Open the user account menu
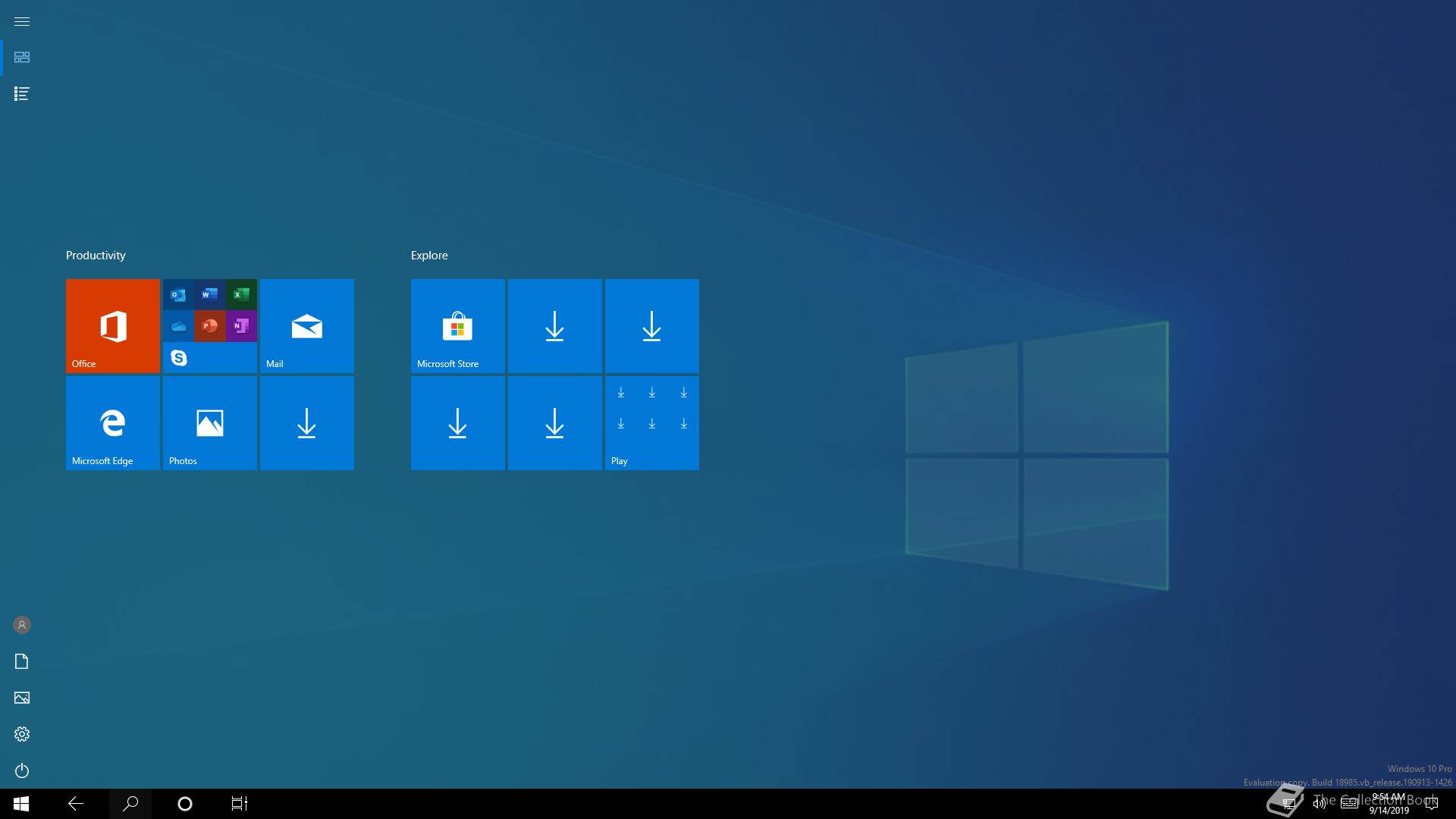 pos(22,625)
